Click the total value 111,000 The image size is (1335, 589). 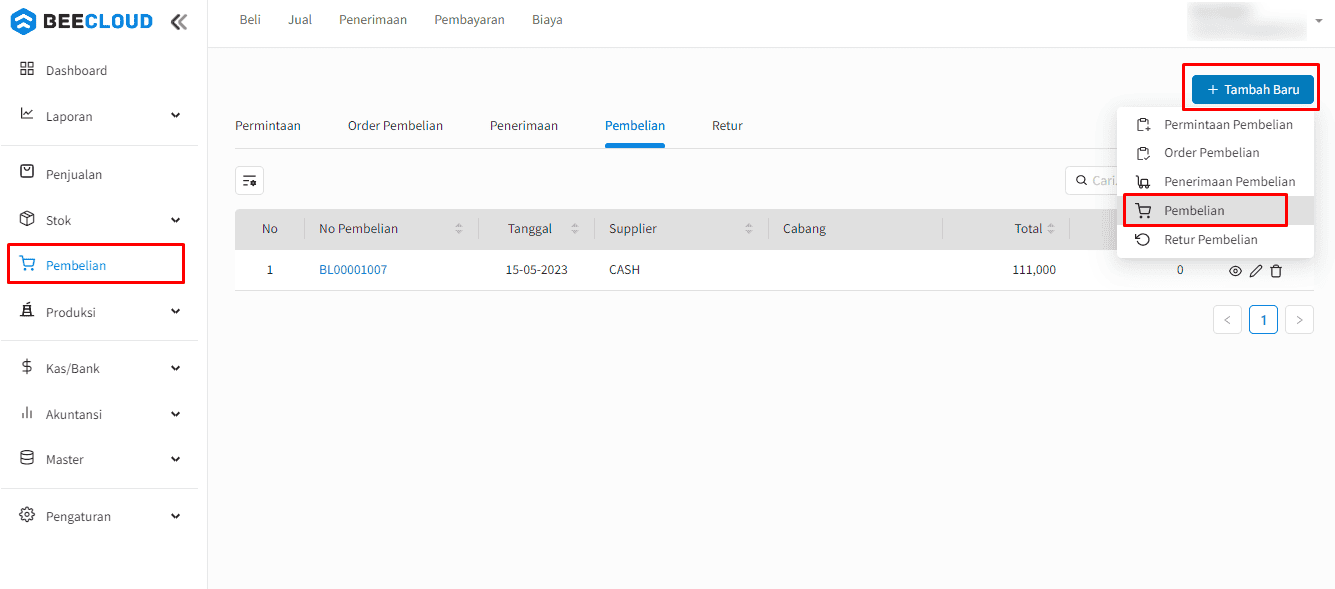(1034, 270)
